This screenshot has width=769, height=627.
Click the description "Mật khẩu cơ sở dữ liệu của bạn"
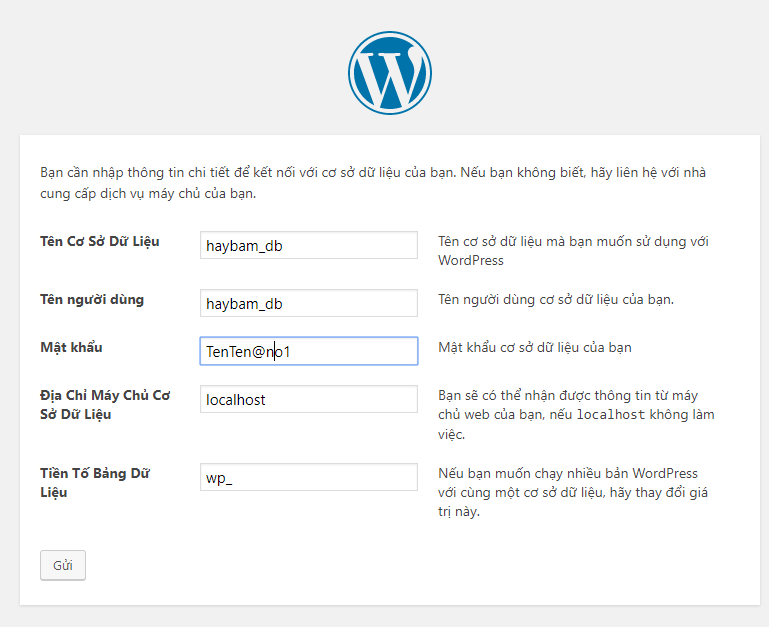(535, 347)
